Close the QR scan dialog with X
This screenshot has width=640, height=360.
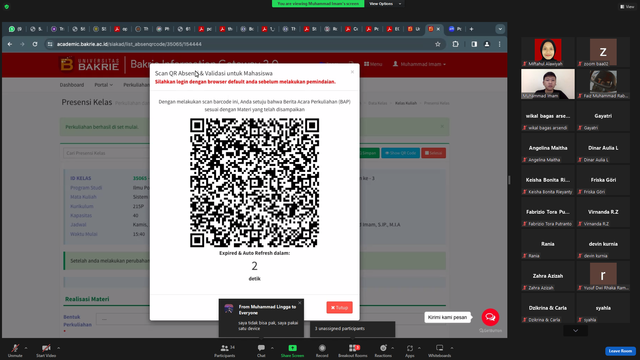point(352,72)
